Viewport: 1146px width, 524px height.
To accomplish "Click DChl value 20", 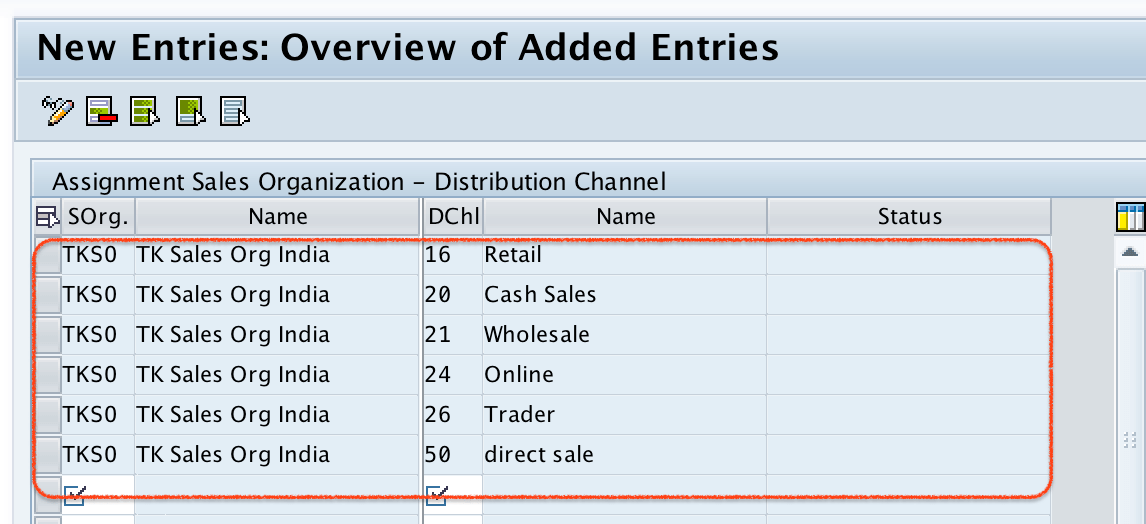I will [x=438, y=295].
